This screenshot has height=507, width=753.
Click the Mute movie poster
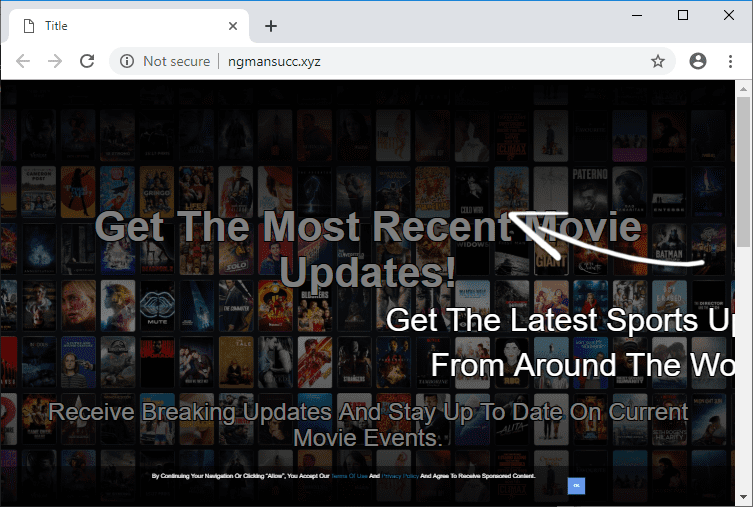[x=157, y=304]
